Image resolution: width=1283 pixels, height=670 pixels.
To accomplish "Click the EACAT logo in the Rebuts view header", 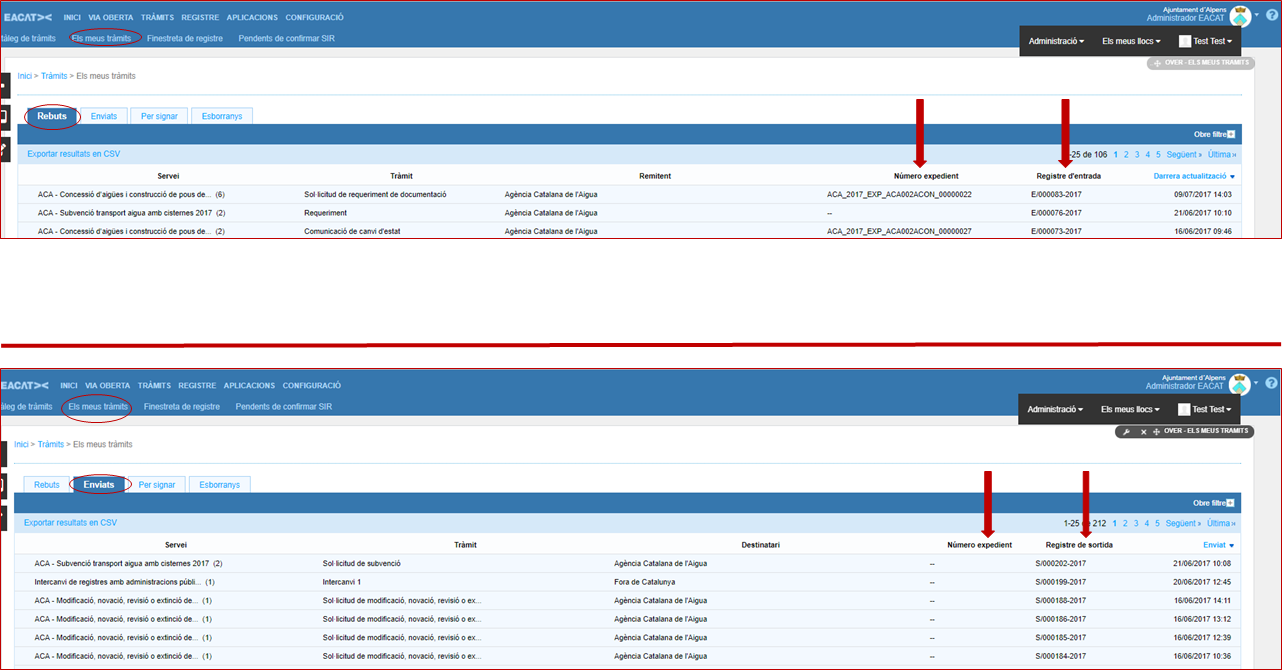I will click(x=26, y=17).
